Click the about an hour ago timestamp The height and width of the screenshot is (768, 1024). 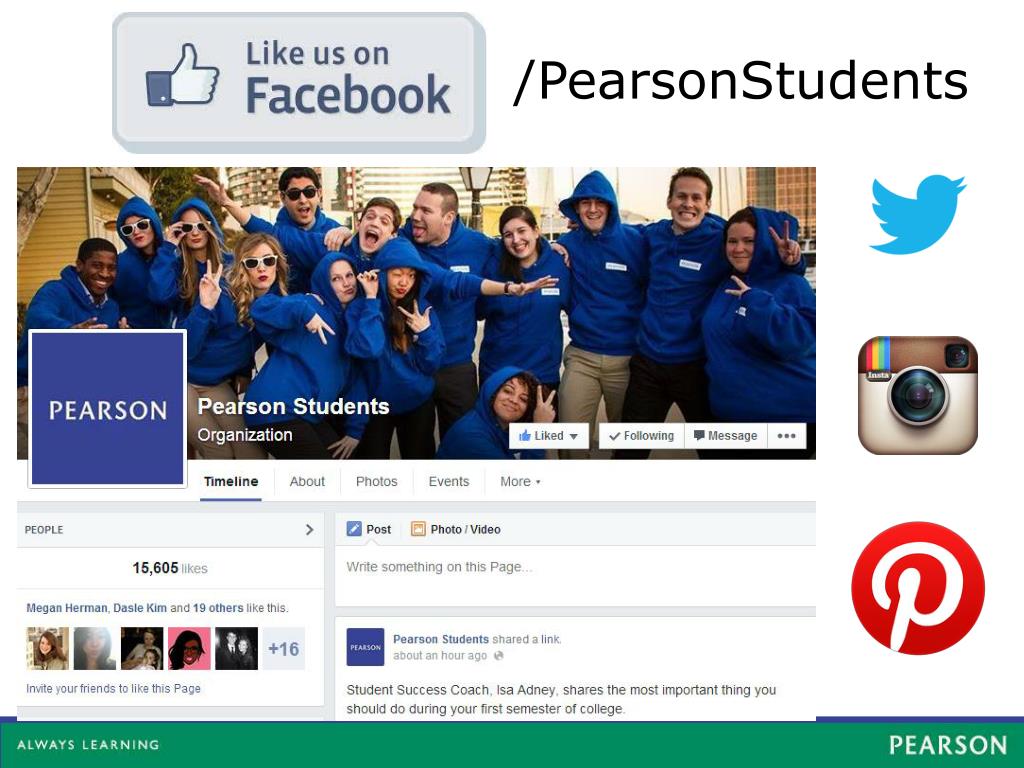pos(440,656)
